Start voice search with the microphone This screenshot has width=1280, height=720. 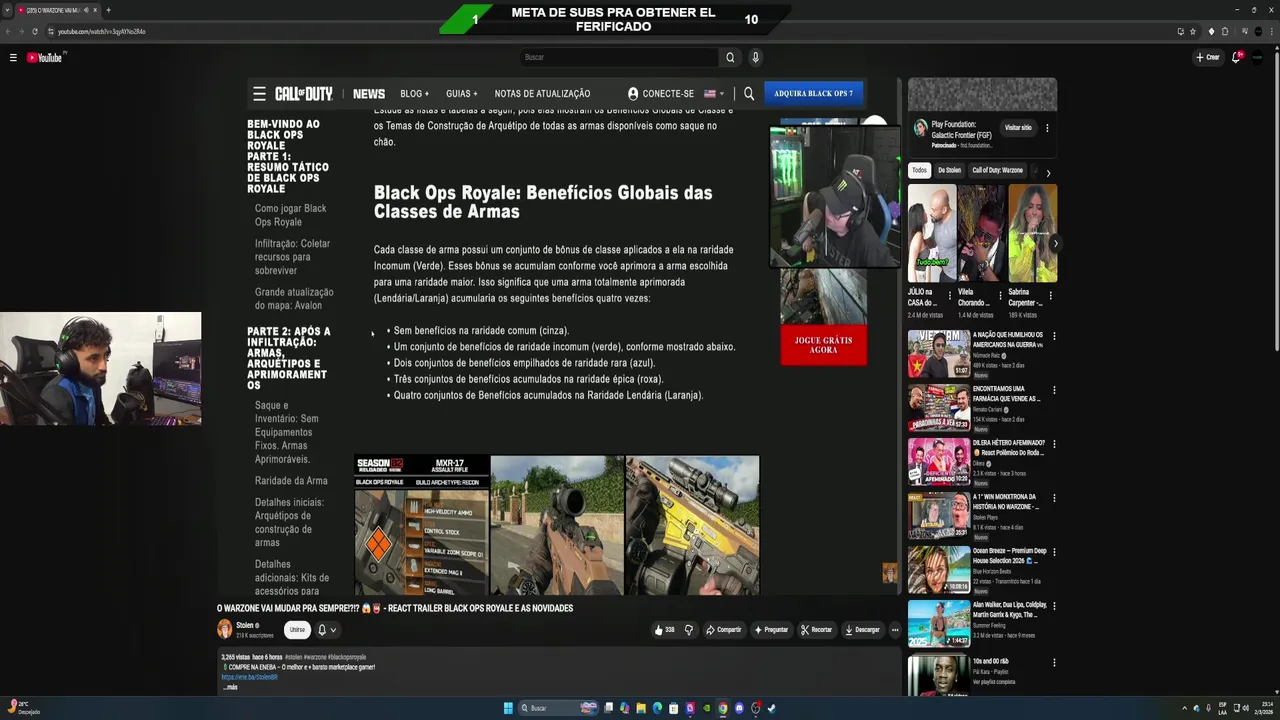click(755, 57)
